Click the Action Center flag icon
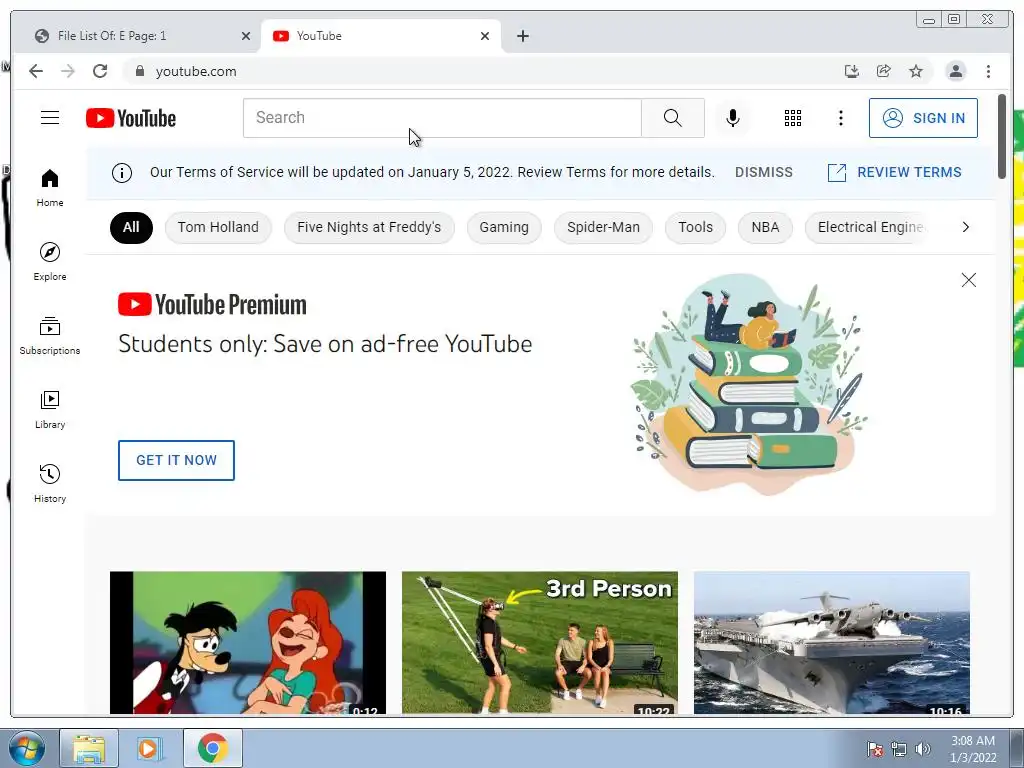 click(874, 749)
